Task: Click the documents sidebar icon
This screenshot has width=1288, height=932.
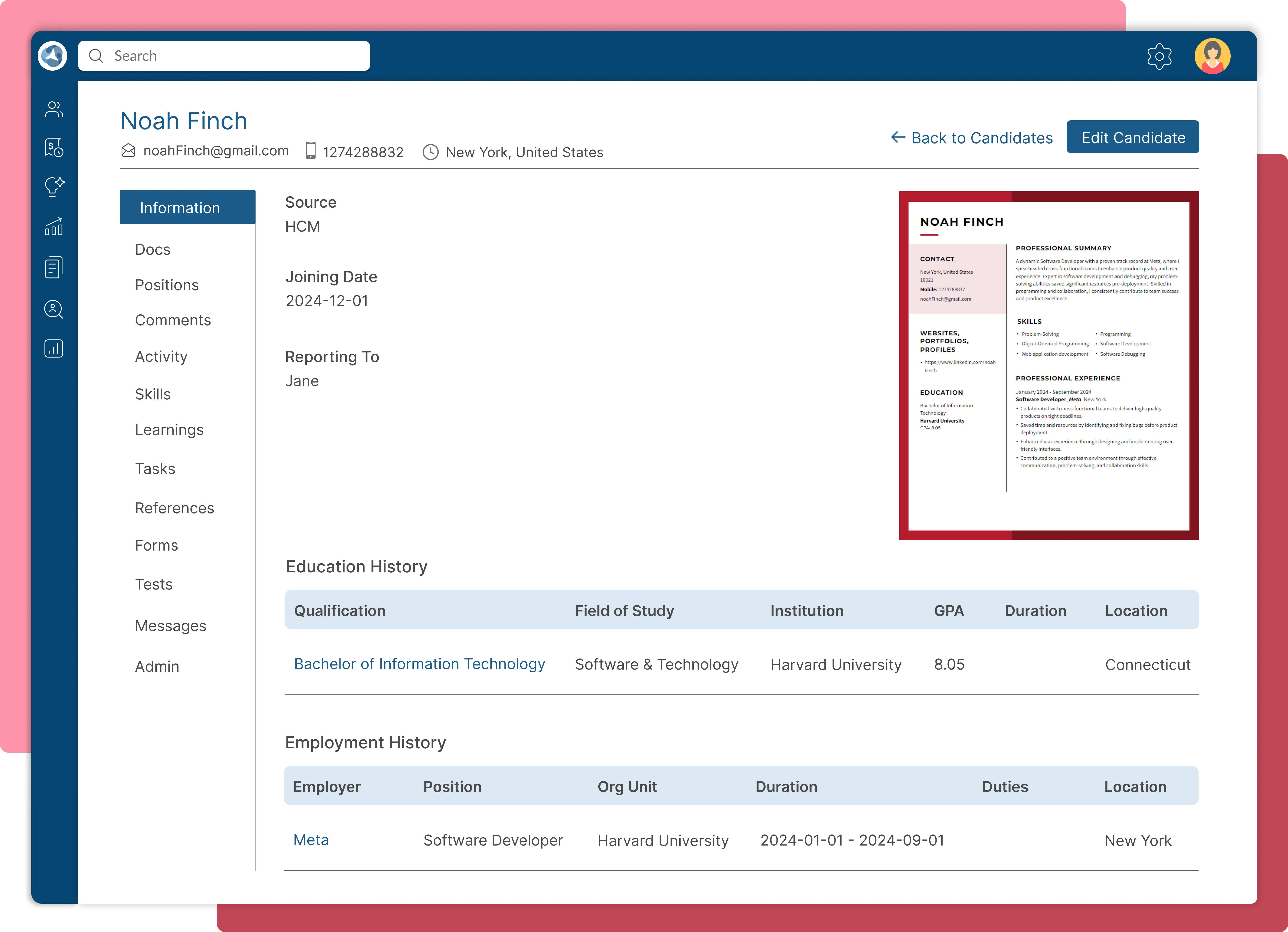Action: 54,267
